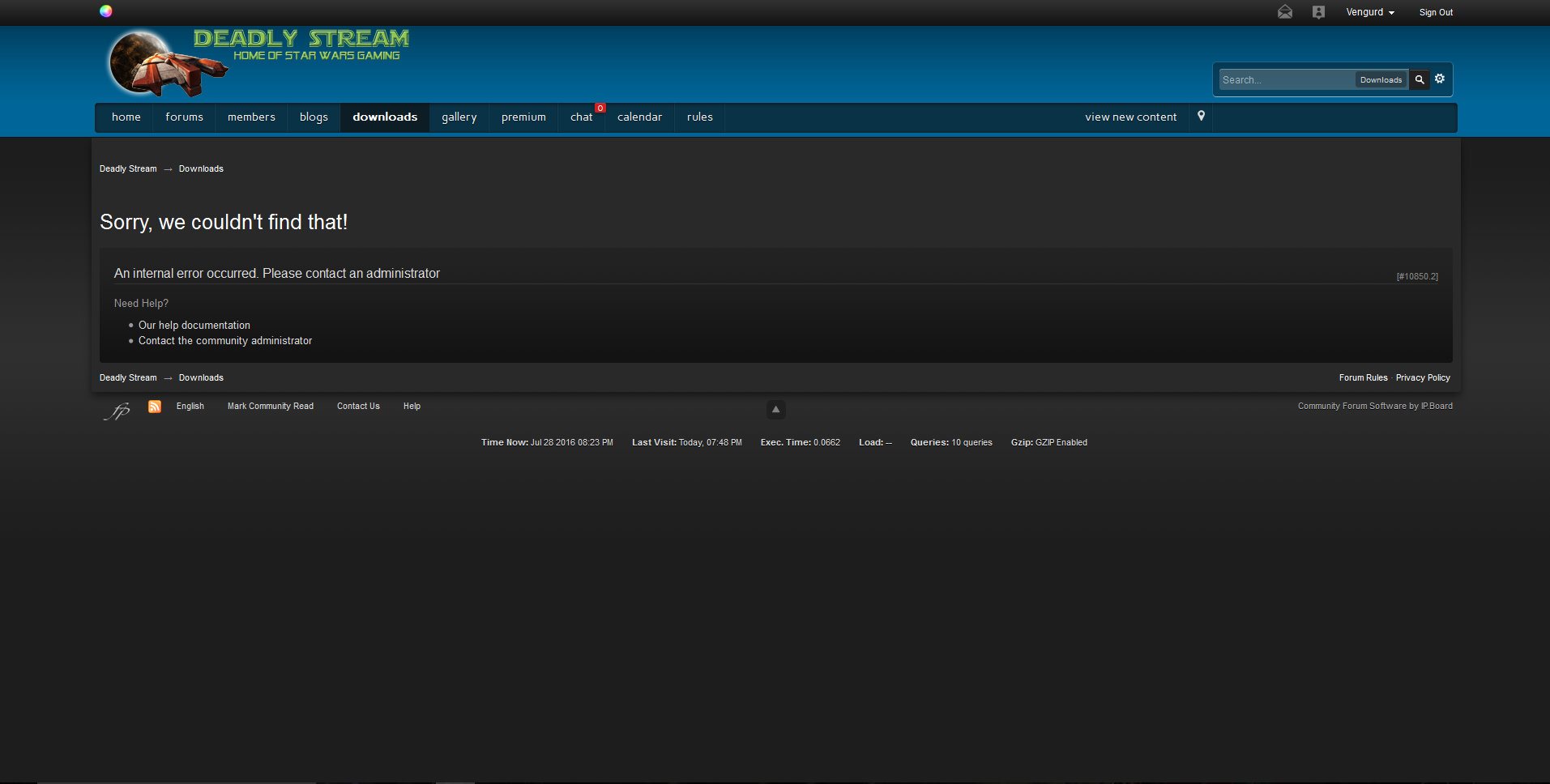Click top breadcrumb Downloads link
This screenshot has height=784, width=1550.
tap(201, 168)
